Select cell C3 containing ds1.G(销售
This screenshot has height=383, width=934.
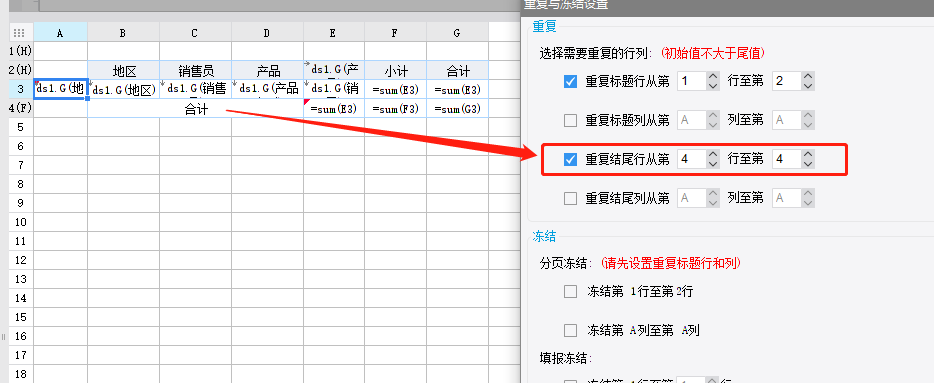click(x=195, y=89)
